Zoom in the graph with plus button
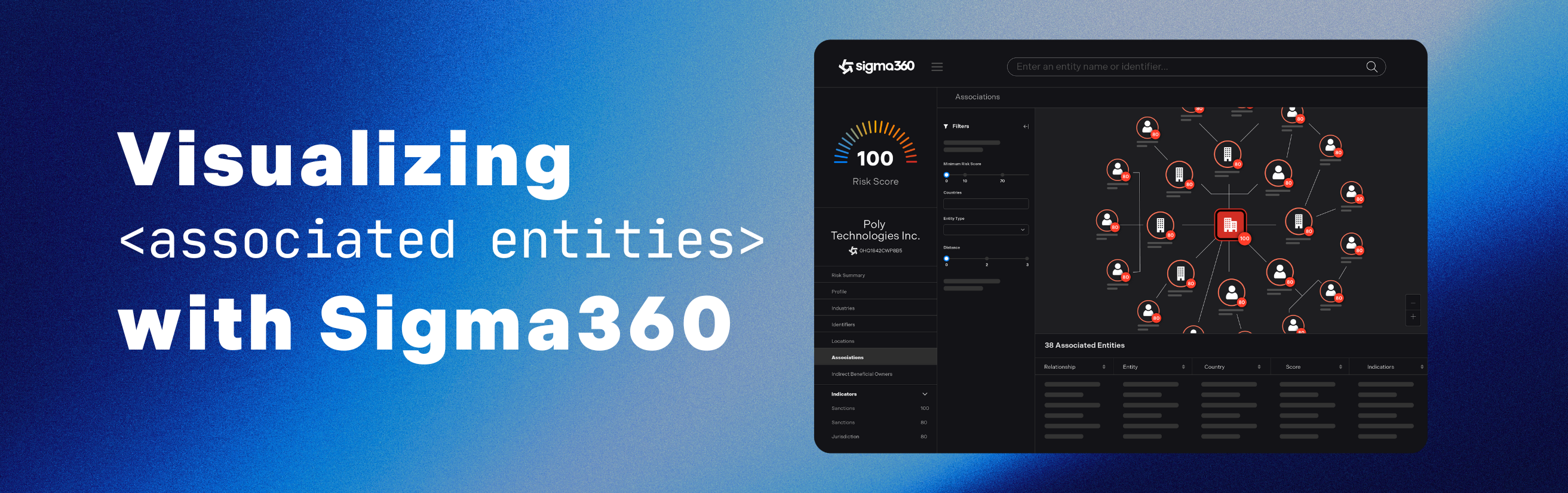Viewport: 1568px width, 493px height. (x=1413, y=317)
